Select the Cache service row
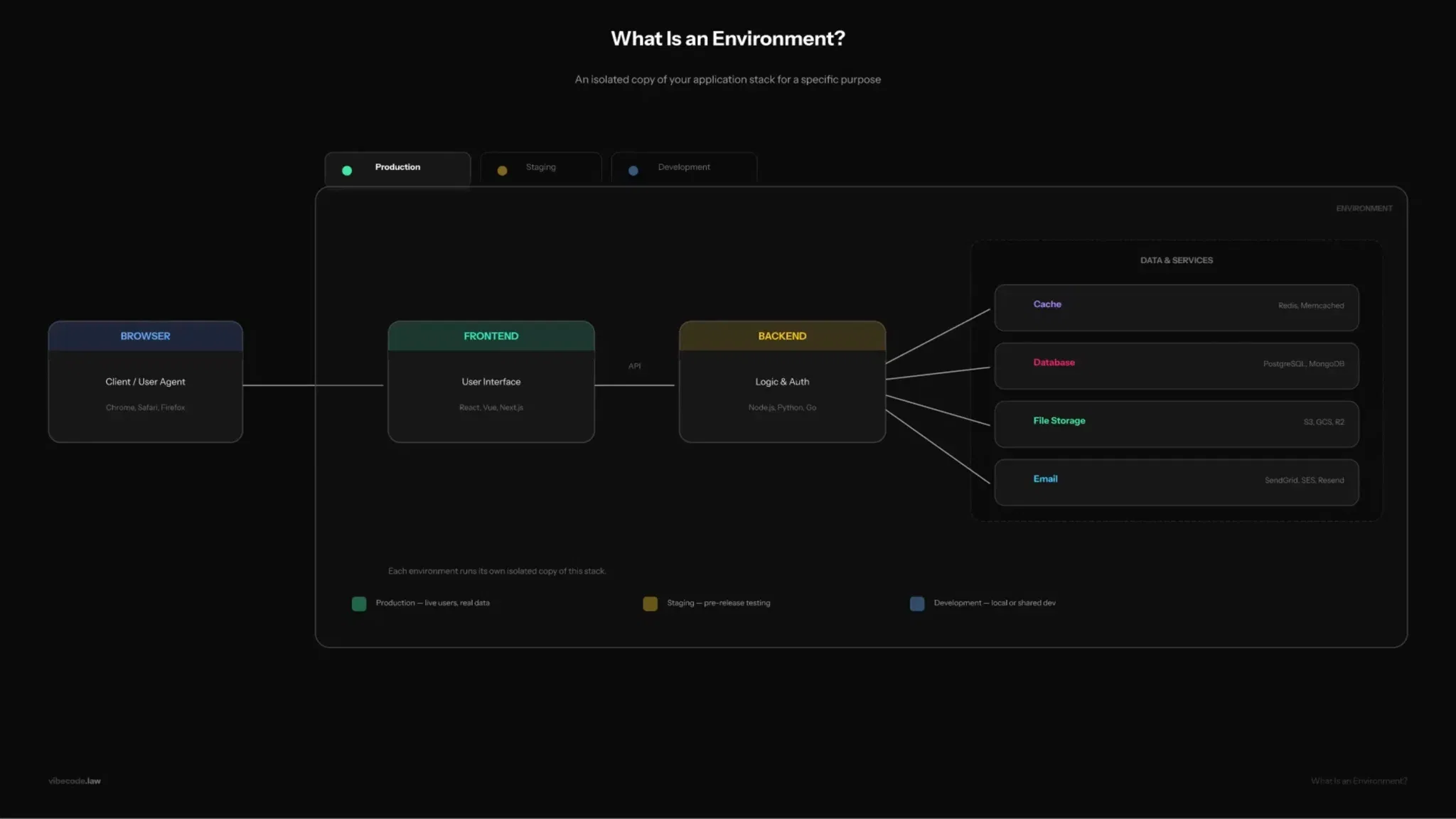Screen dimensions: 1456x819 pos(1176,307)
